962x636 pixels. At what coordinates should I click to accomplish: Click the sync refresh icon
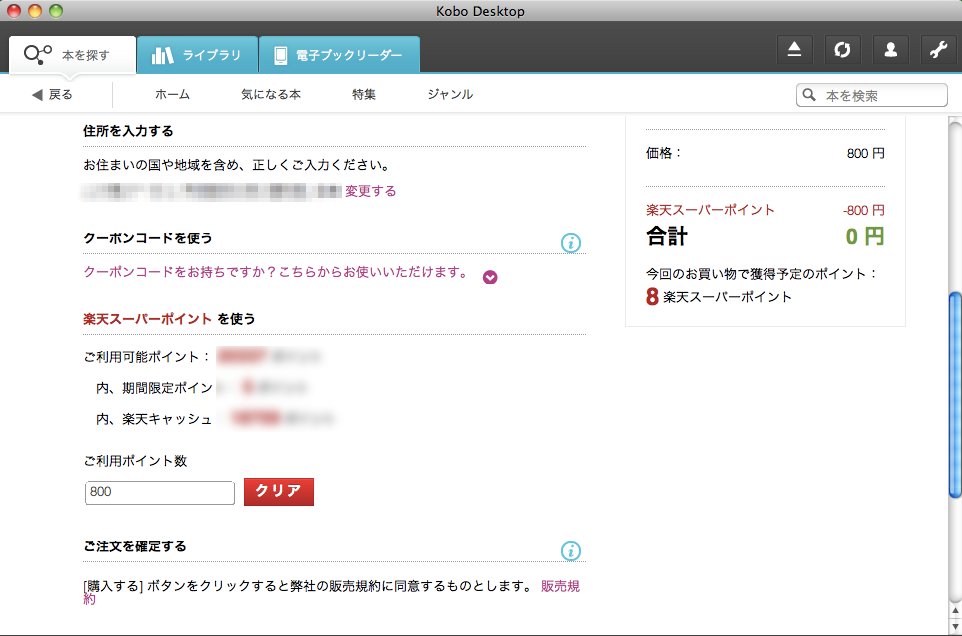pos(842,50)
